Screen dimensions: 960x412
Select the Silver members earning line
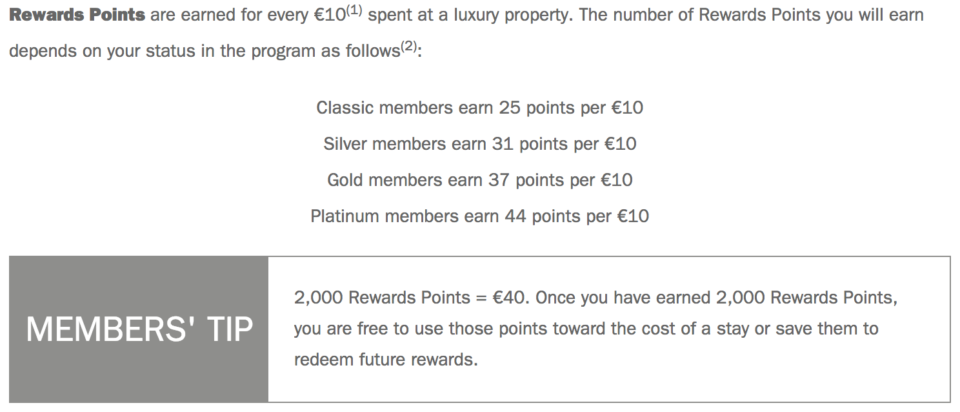click(479, 144)
